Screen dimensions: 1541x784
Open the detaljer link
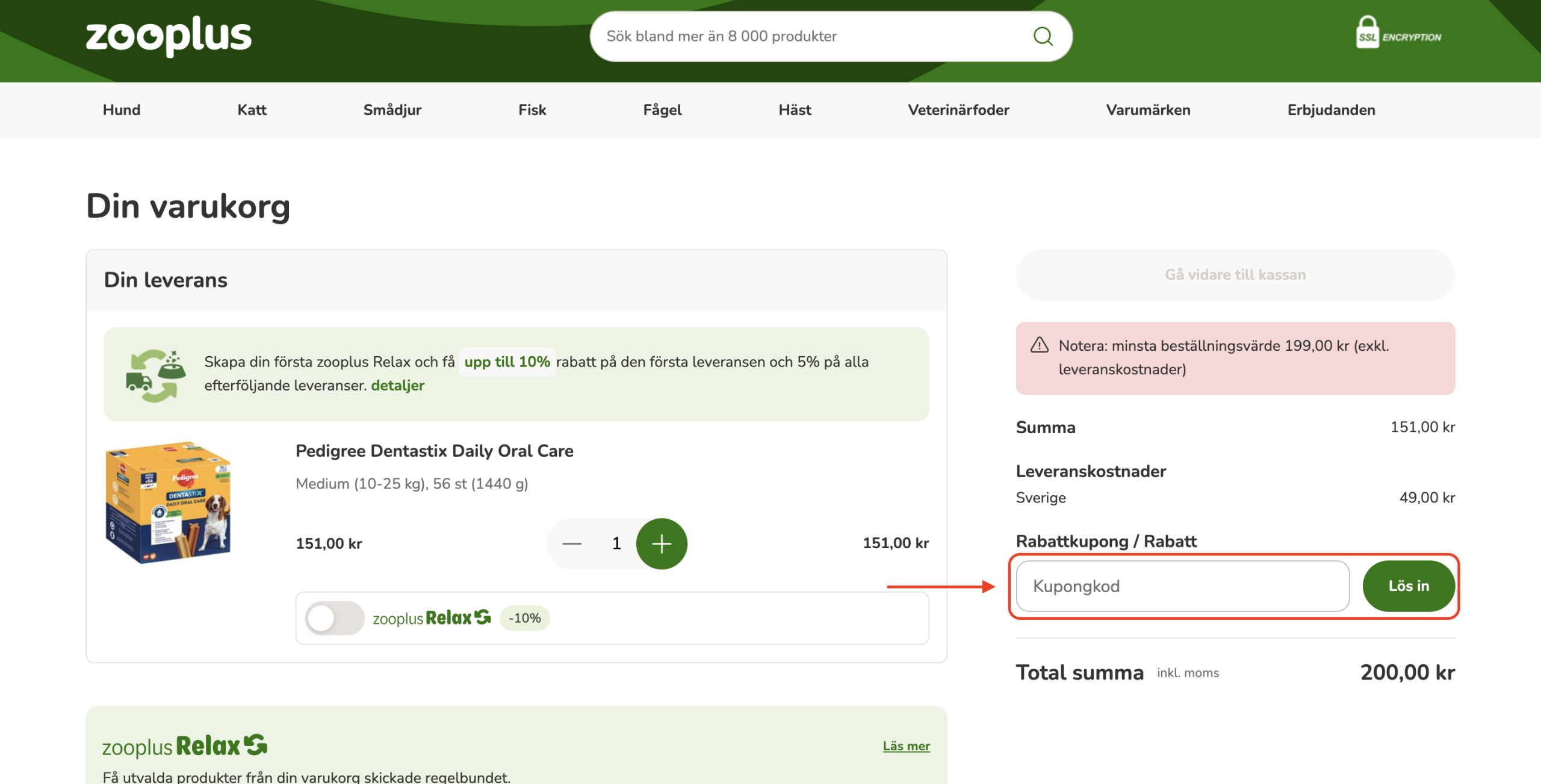coord(397,385)
